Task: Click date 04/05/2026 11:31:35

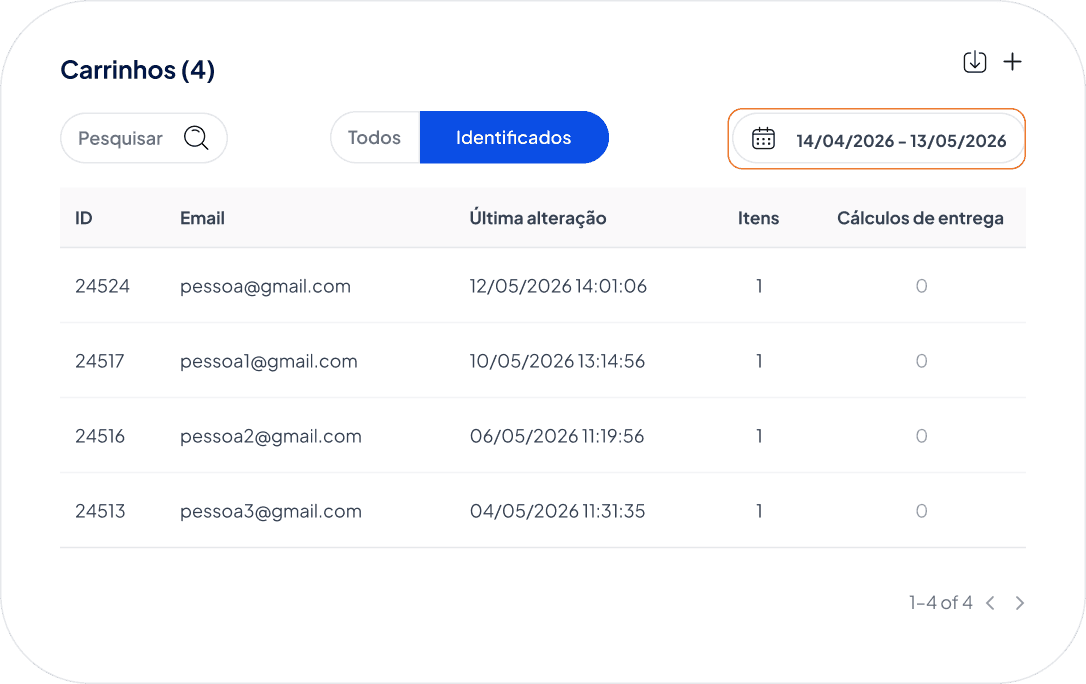Action: point(558,511)
